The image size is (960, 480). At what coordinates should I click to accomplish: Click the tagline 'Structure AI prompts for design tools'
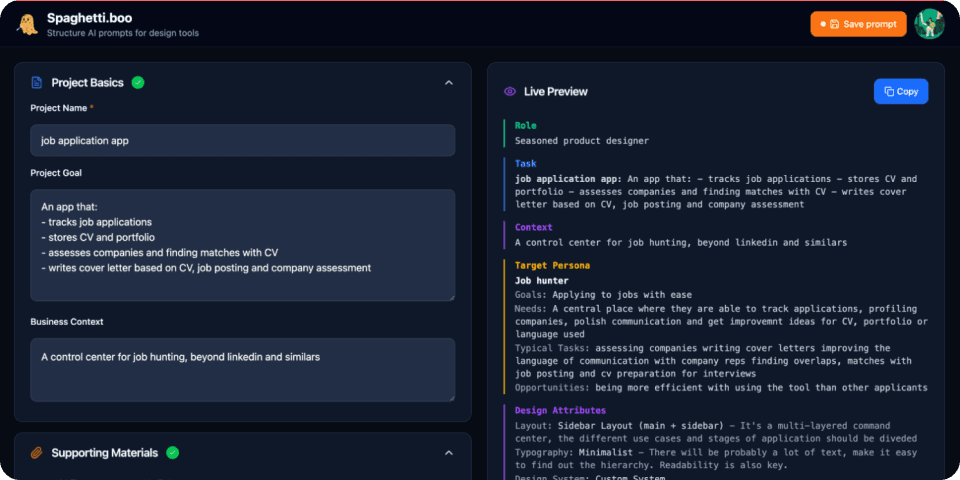(122, 33)
